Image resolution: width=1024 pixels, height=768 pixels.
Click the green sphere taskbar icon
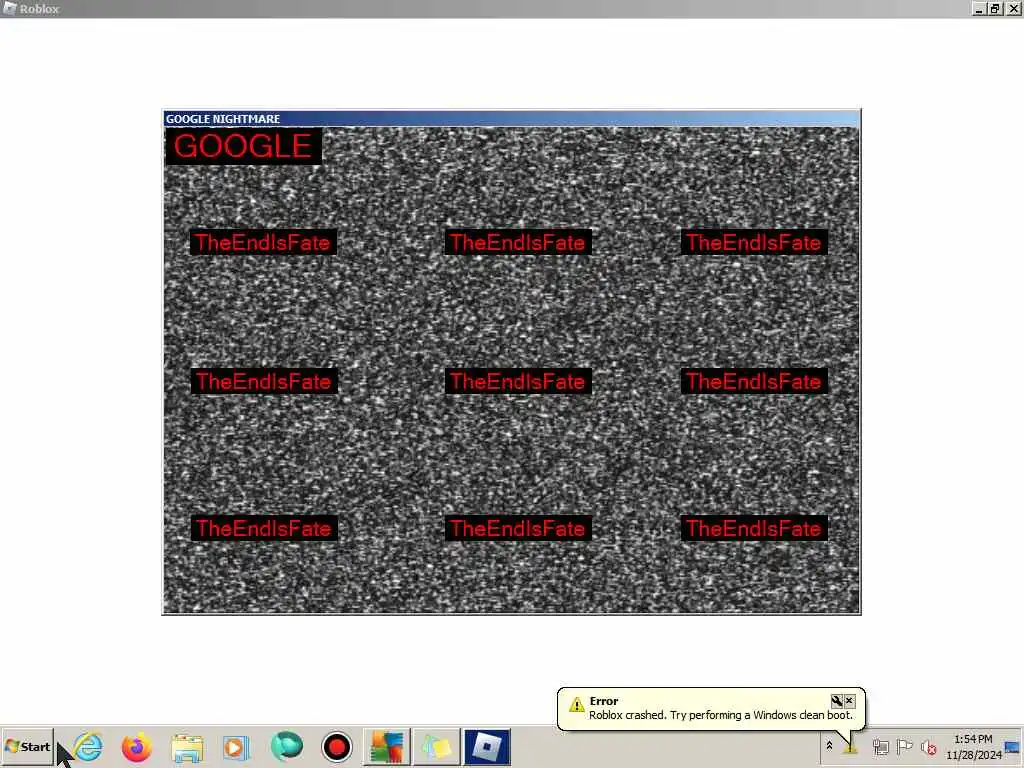coord(286,746)
